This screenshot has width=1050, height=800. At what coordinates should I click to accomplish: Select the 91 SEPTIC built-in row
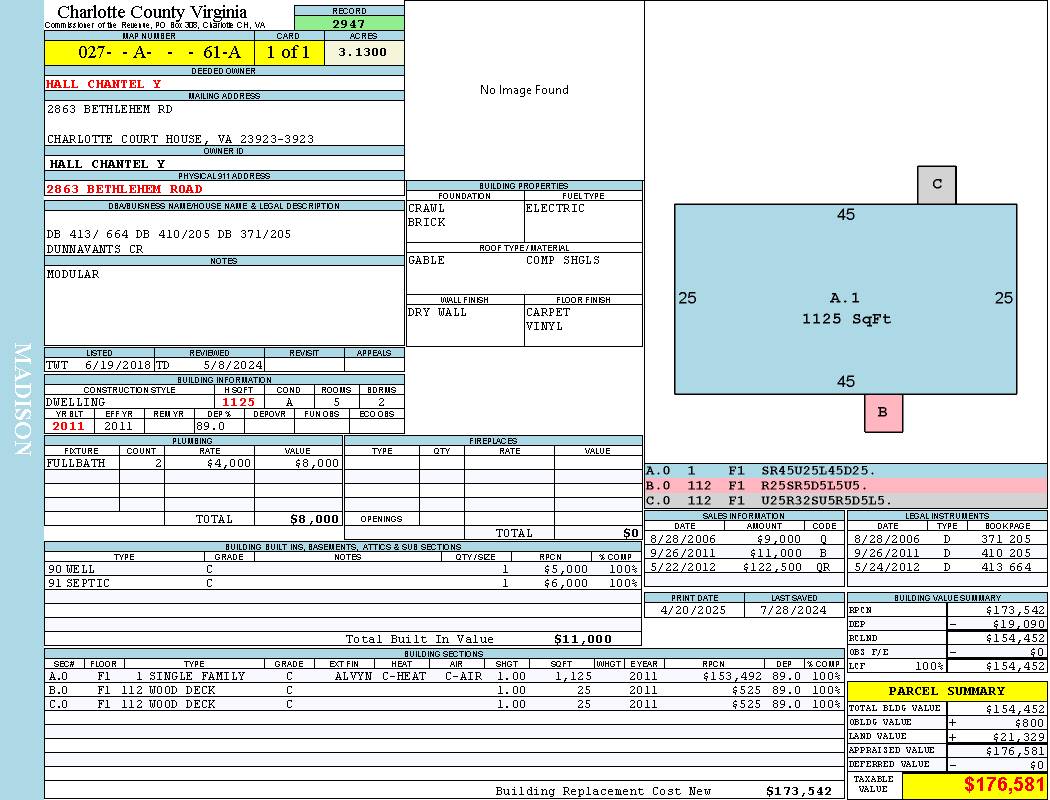tap(341, 583)
